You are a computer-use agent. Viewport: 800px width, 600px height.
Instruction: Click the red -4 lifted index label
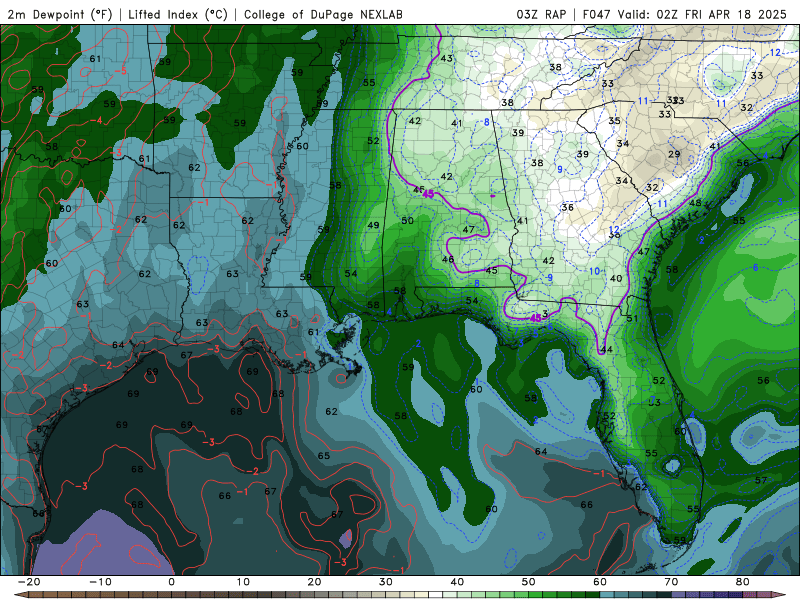coord(96,120)
